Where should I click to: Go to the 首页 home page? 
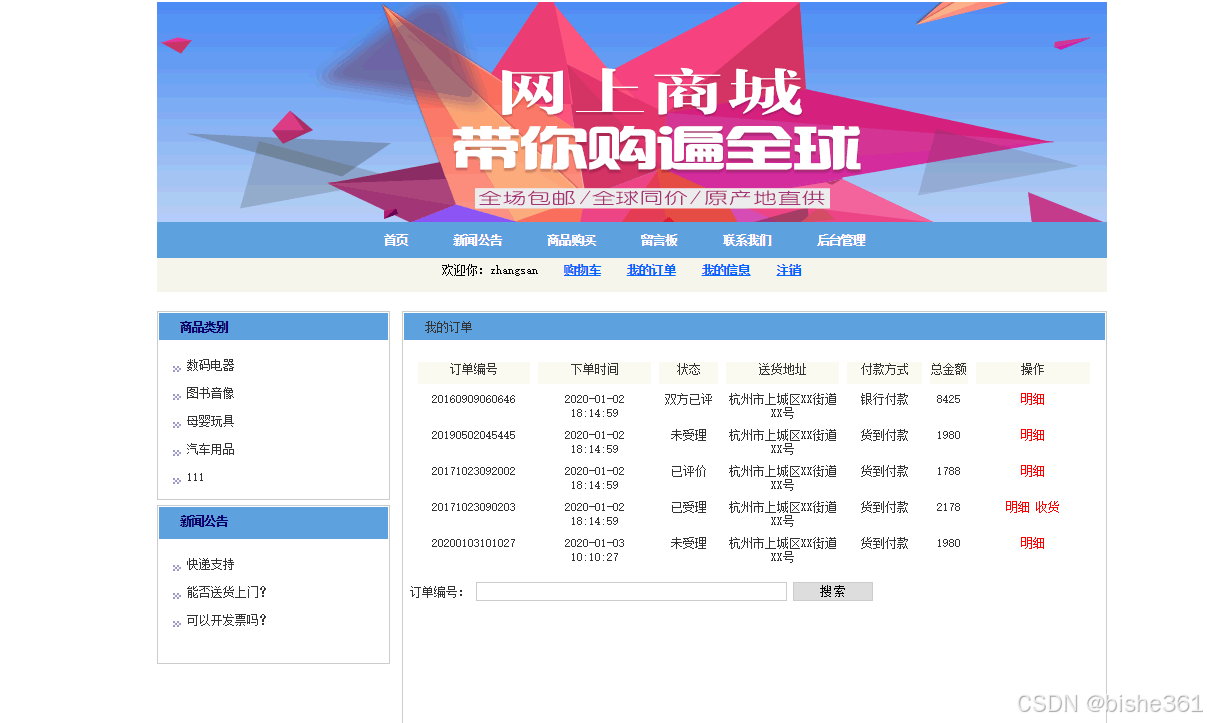[396, 240]
